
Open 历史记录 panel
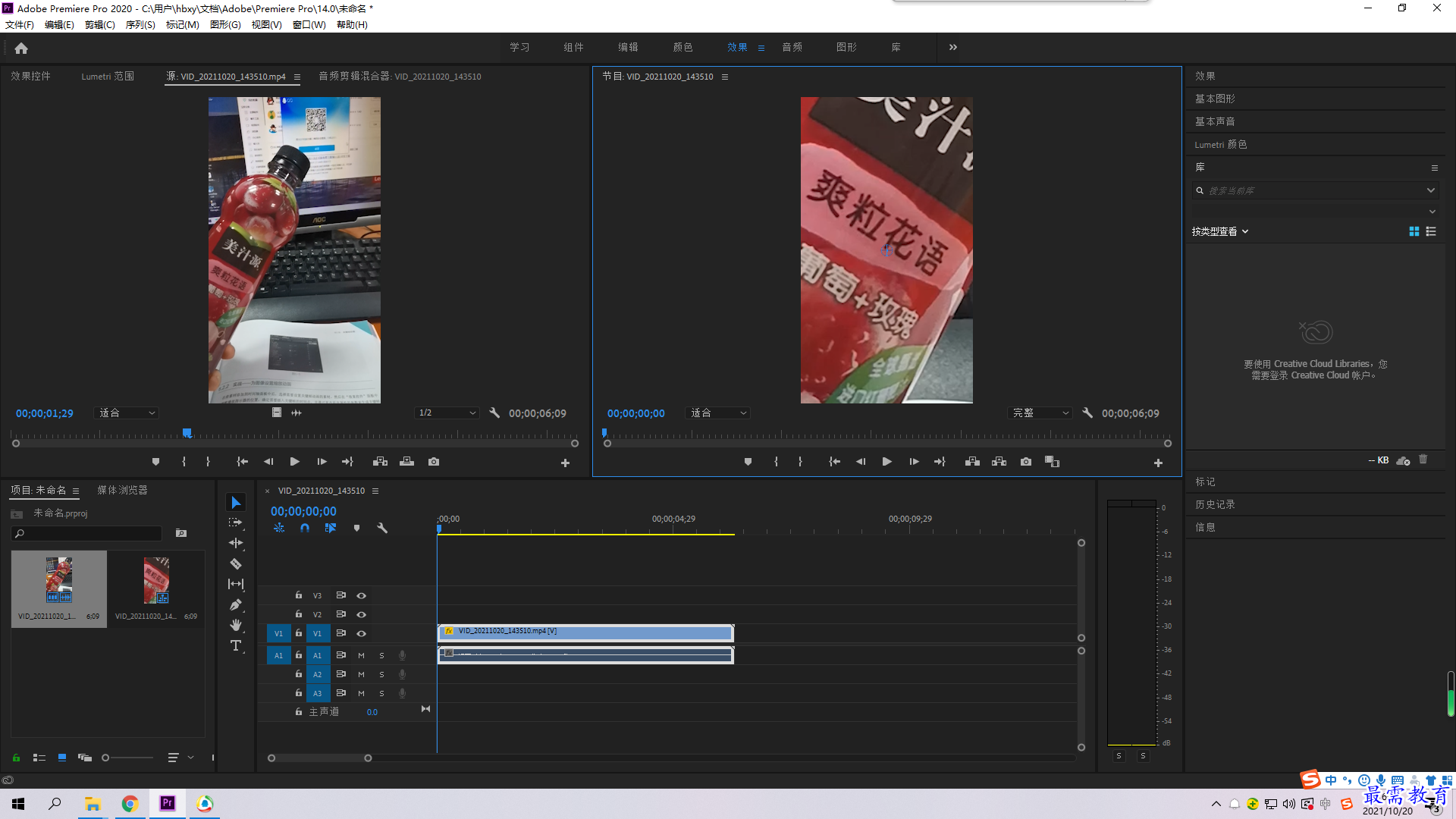point(1215,504)
